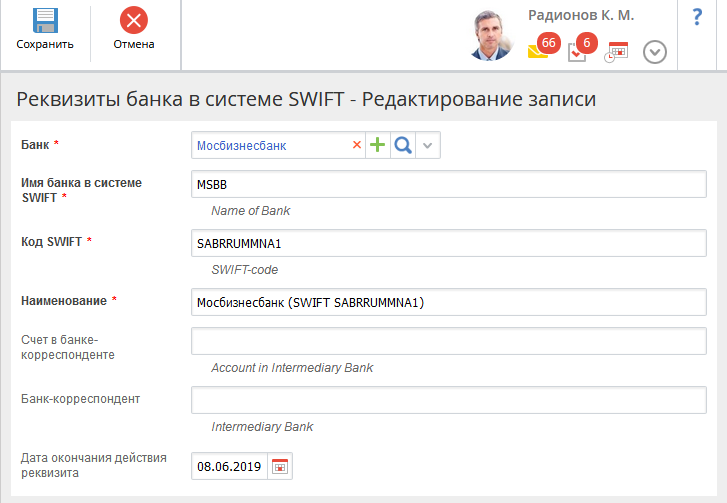This screenshot has width=727, height=503.
Task: Open the date picker calendar icon
Action: pos(280,466)
